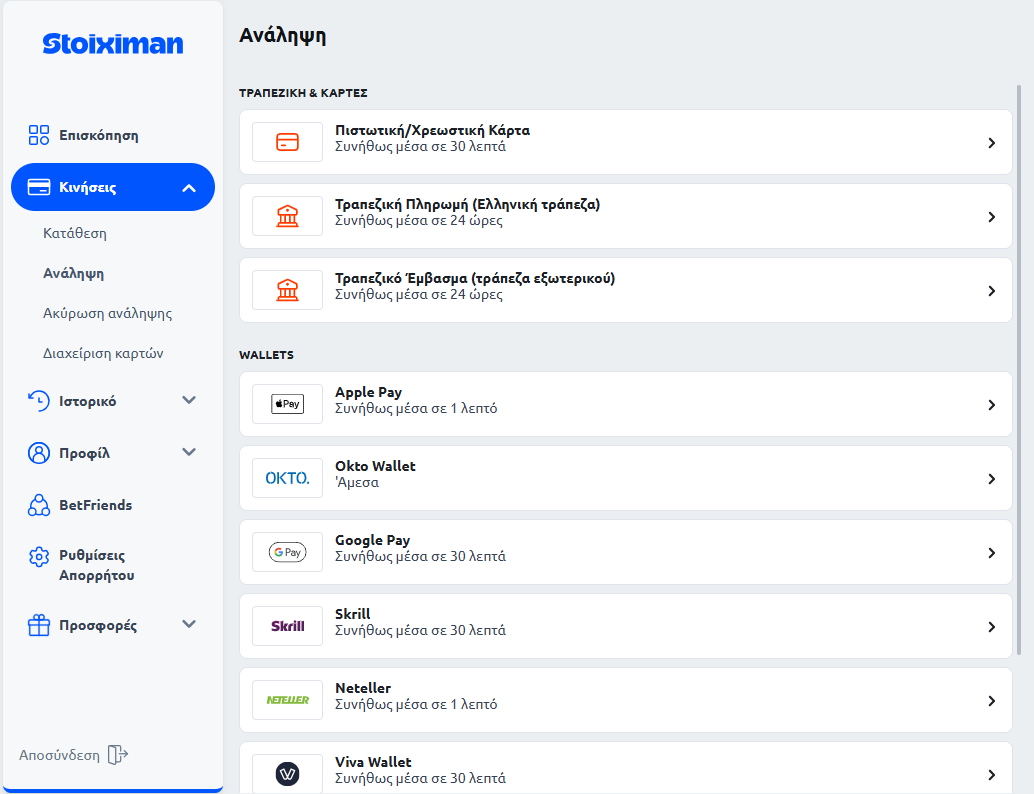Click the credit card payment icon
The height and width of the screenshot is (794, 1034).
click(287, 142)
